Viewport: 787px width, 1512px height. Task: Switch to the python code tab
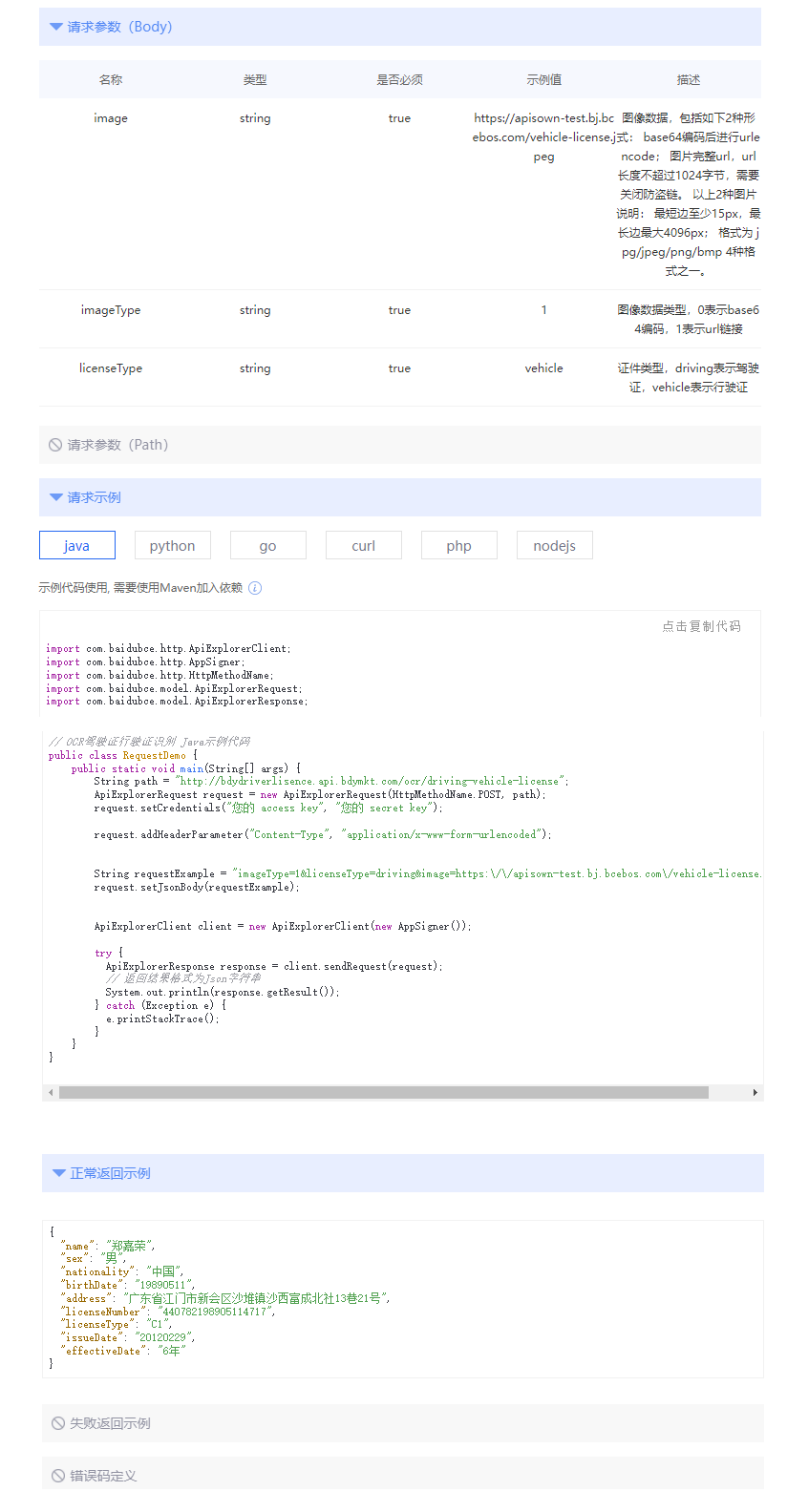(x=173, y=546)
